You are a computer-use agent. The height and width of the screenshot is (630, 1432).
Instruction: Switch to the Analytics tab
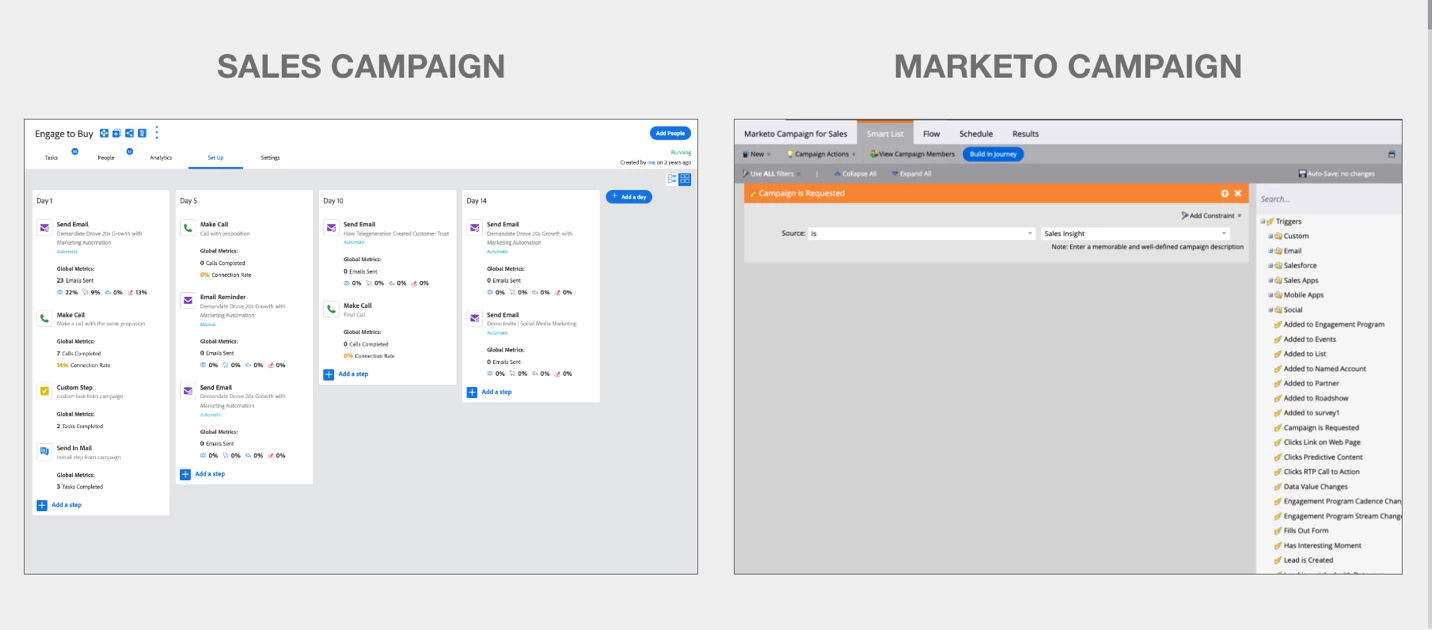point(161,158)
